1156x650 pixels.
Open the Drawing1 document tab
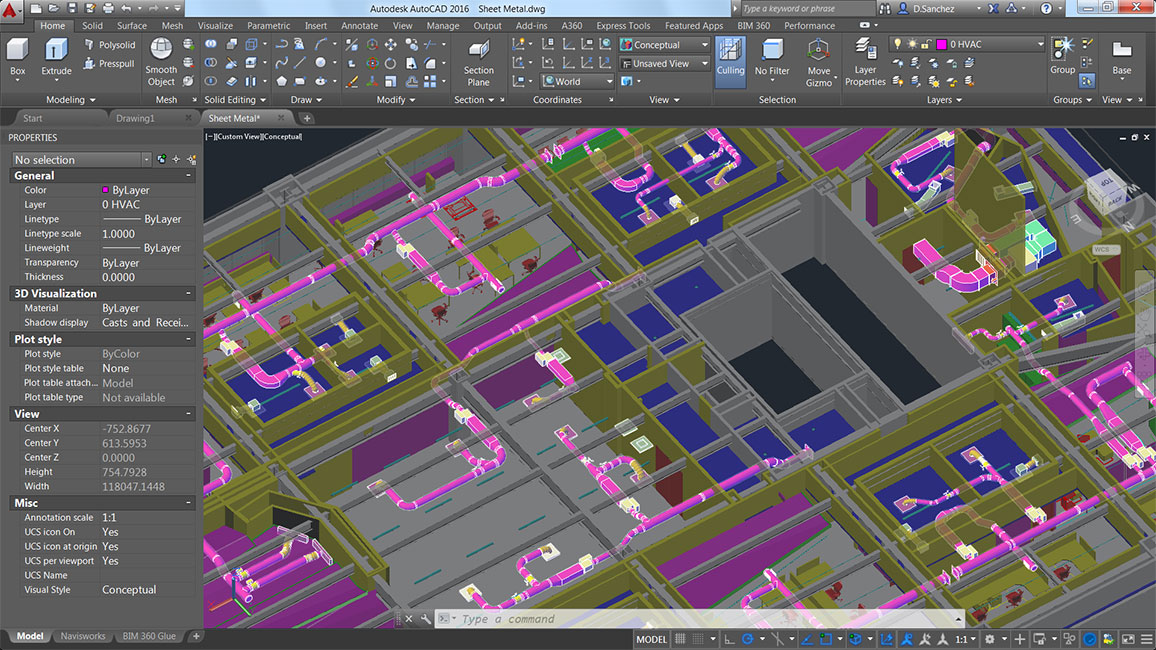(136, 118)
